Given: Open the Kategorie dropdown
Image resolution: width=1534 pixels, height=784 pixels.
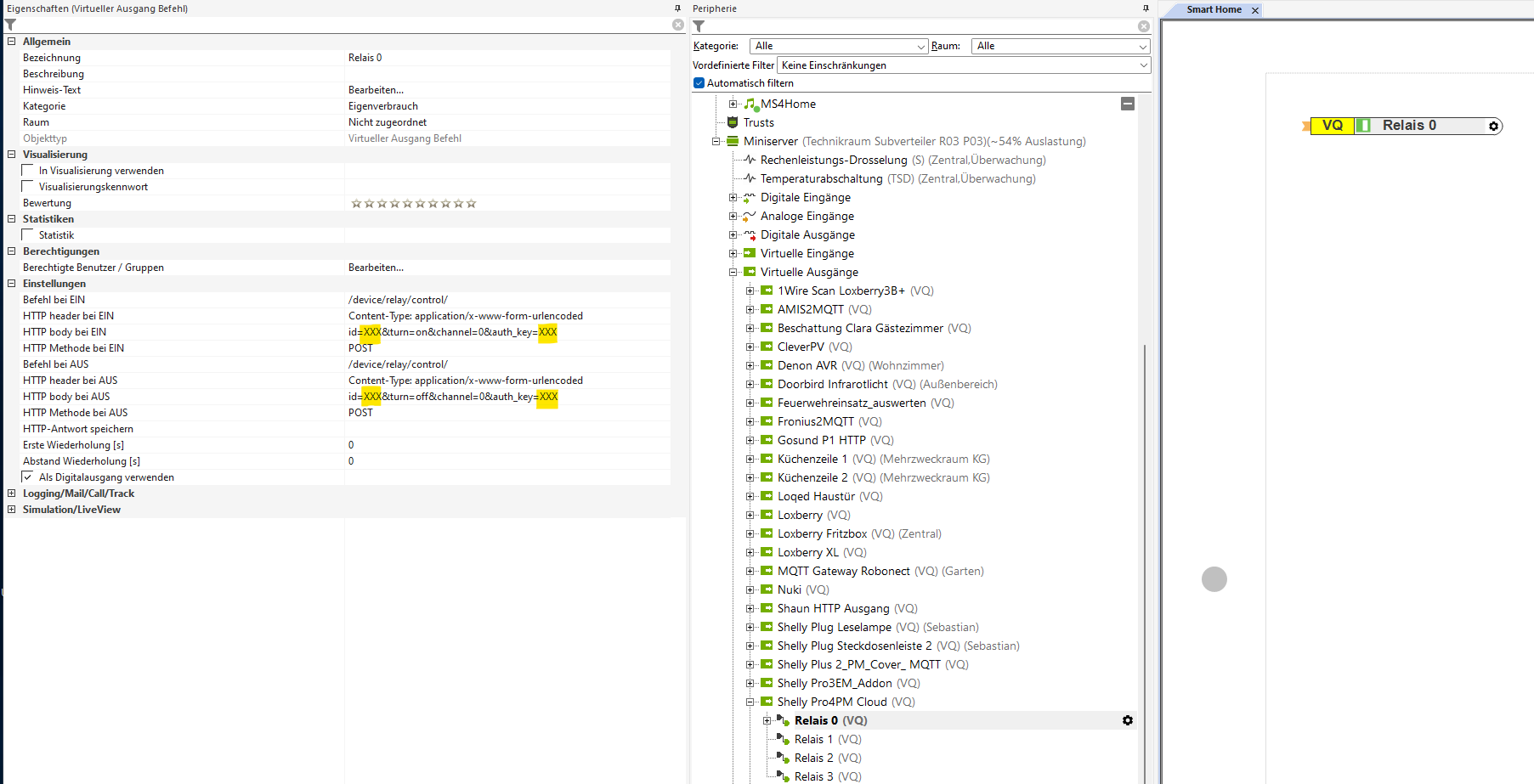Looking at the screenshot, I should coord(839,46).
